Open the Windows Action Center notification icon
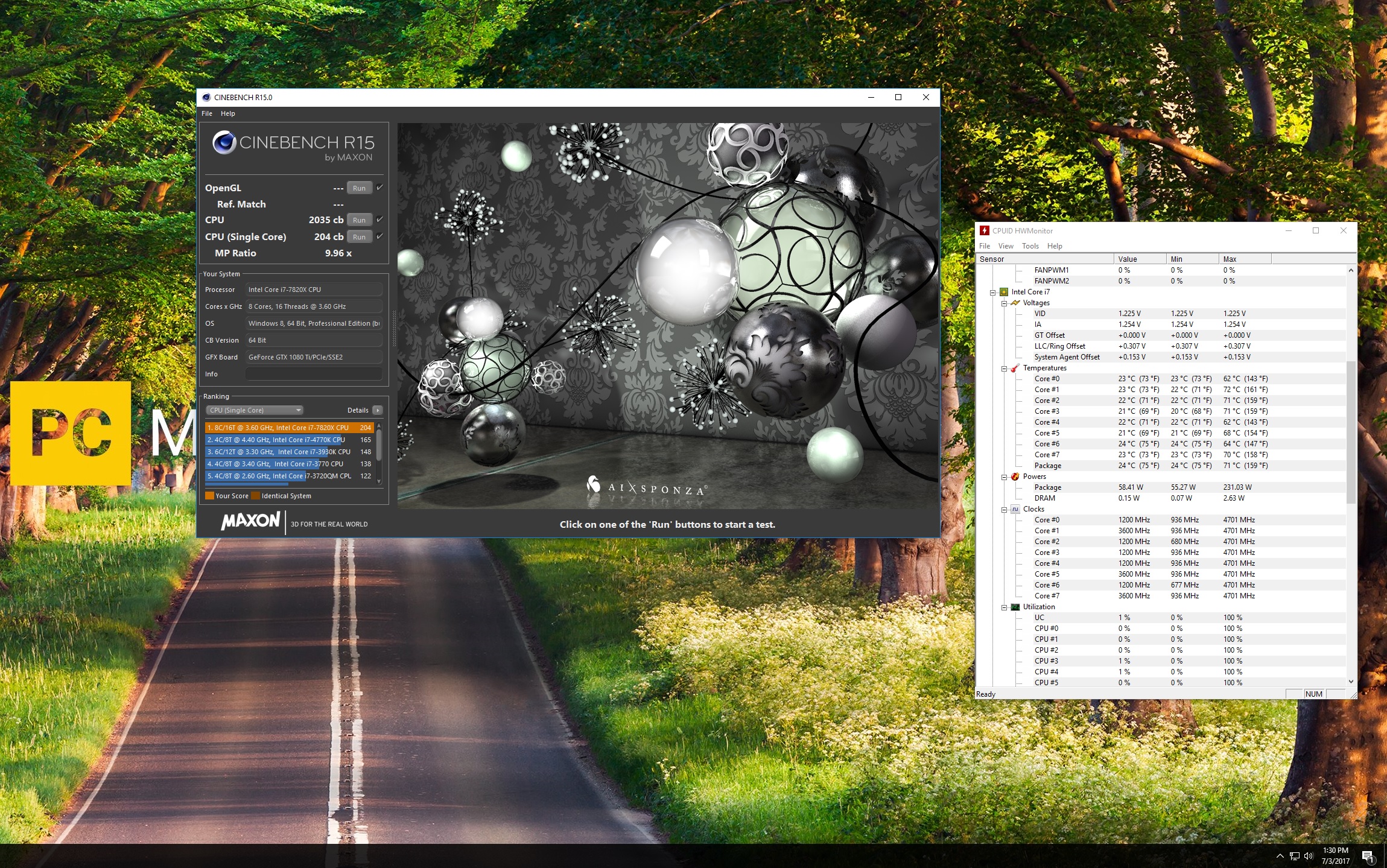Screen dimensions: 1387x868 point(1368,856)
